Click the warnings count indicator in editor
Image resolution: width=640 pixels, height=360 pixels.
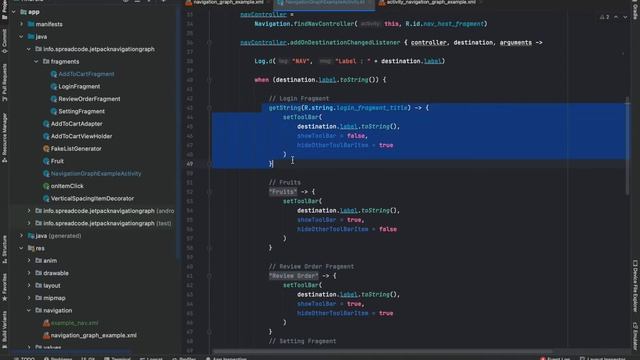pos(604,17)
